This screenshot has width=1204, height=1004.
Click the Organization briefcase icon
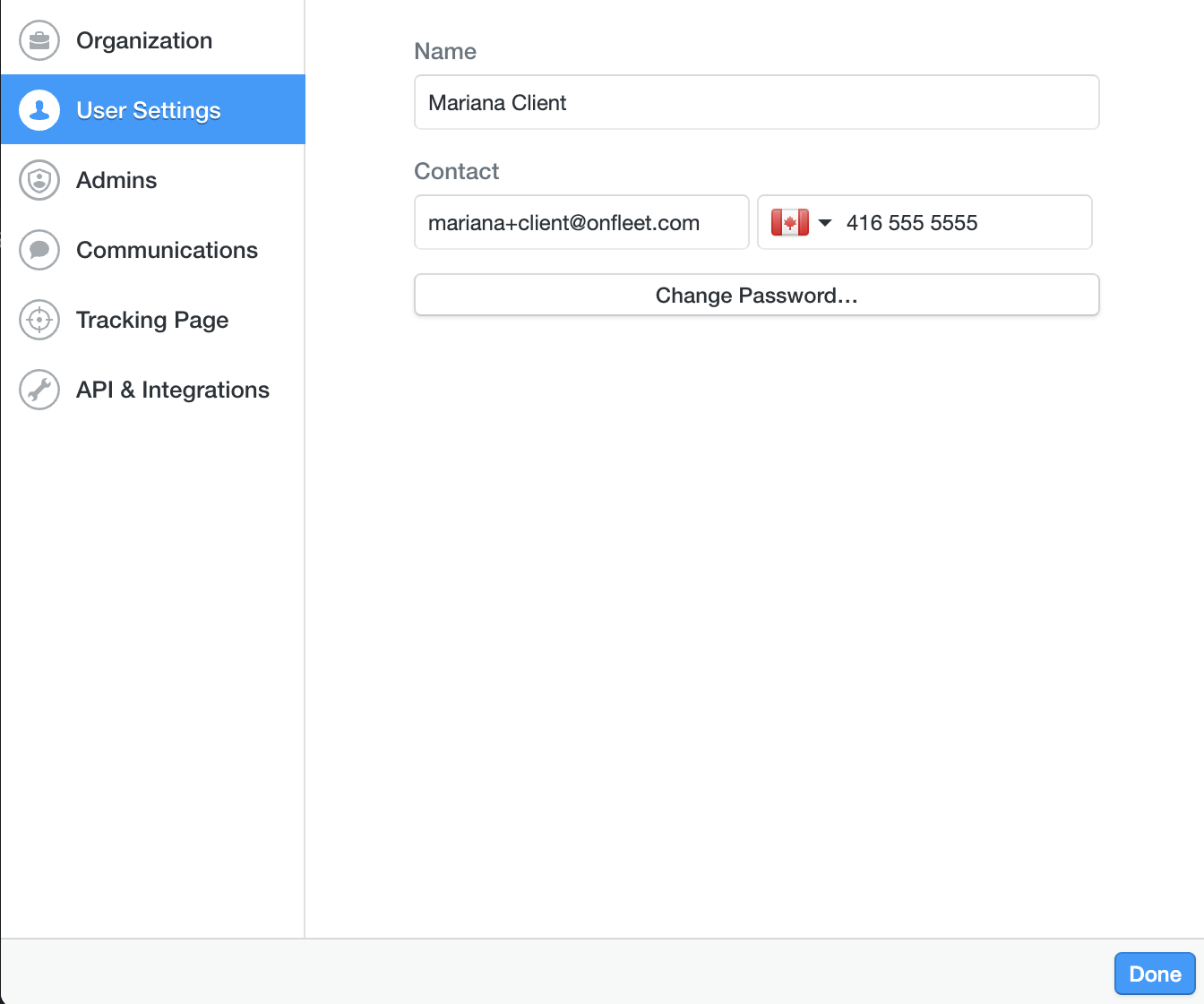(x=39, y=40)
